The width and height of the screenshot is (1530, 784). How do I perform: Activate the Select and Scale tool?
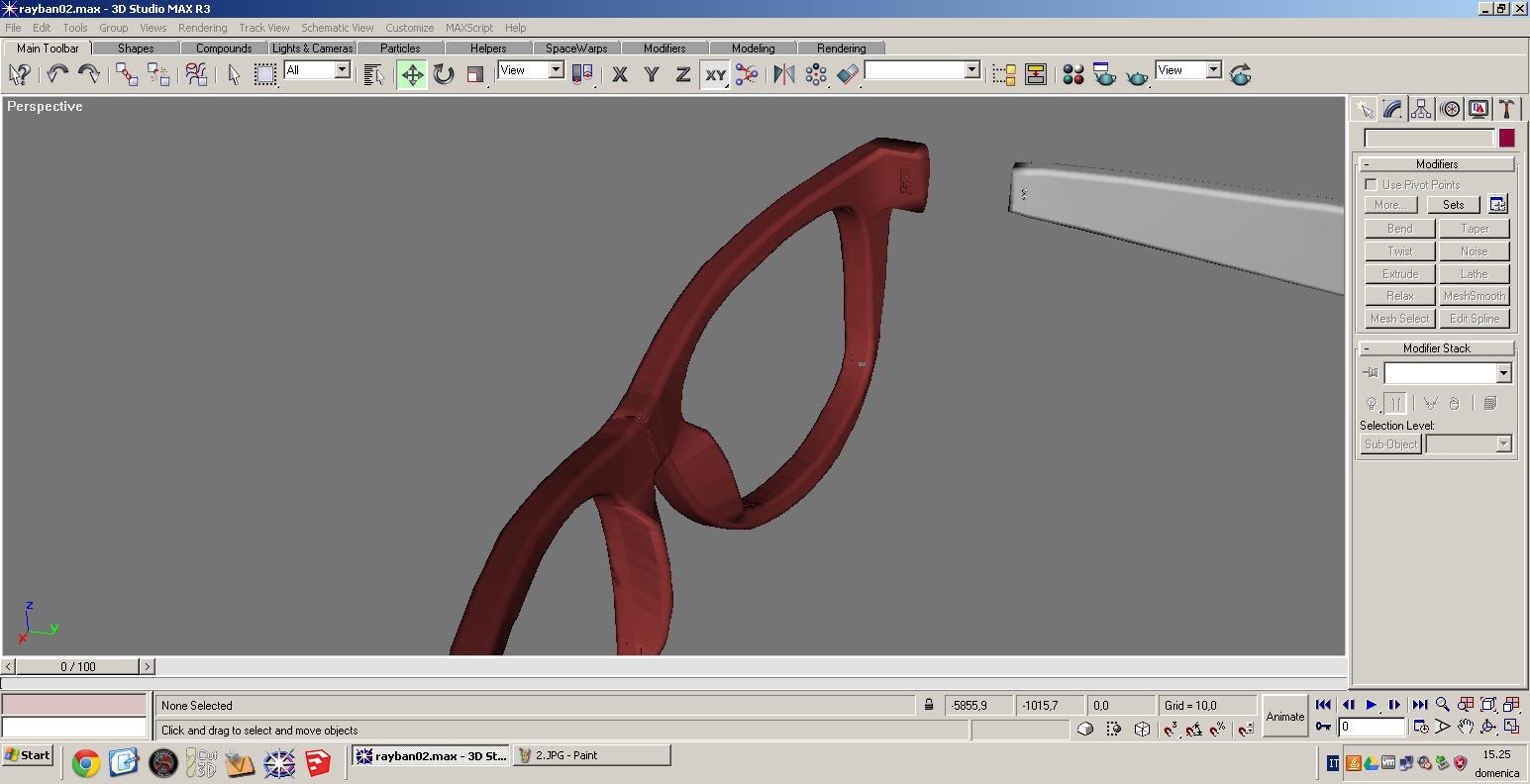[x=475, y=74]
